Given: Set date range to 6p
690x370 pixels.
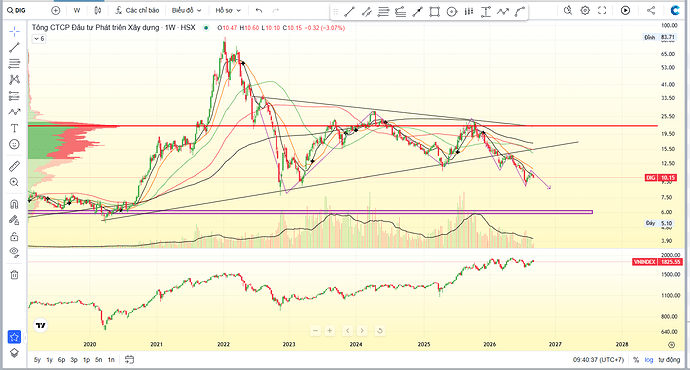Looking at the screenshot, I should [62, 360].
